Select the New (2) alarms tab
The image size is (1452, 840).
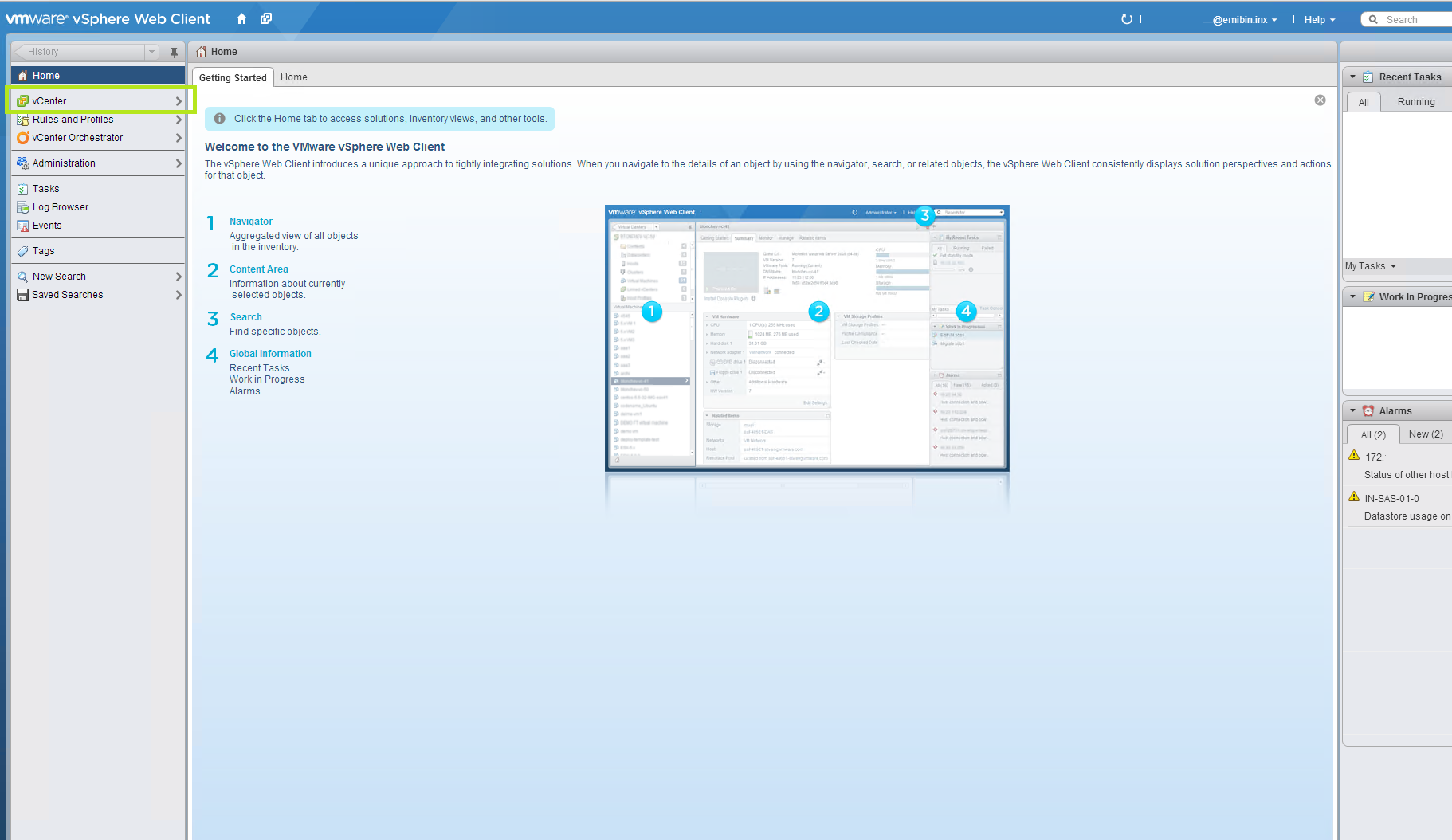coord(1426,434)
